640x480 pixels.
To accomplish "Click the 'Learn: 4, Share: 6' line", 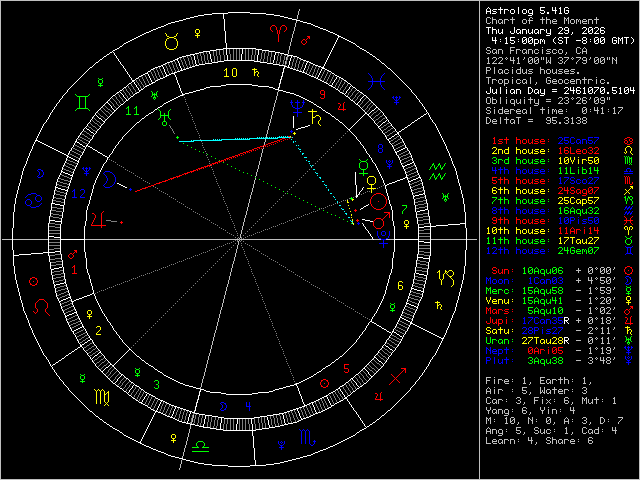I will (x=539, y=441).
